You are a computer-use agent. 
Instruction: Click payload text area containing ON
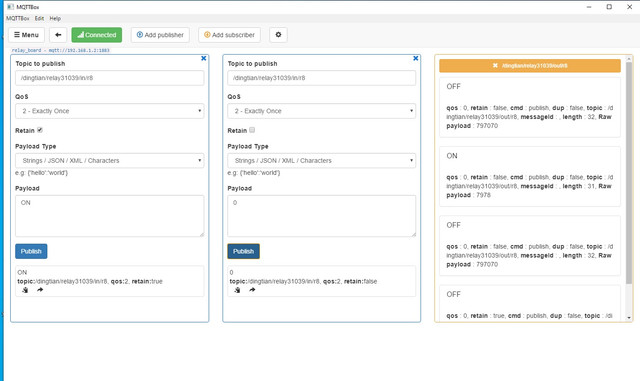click(x=109, y=216)
